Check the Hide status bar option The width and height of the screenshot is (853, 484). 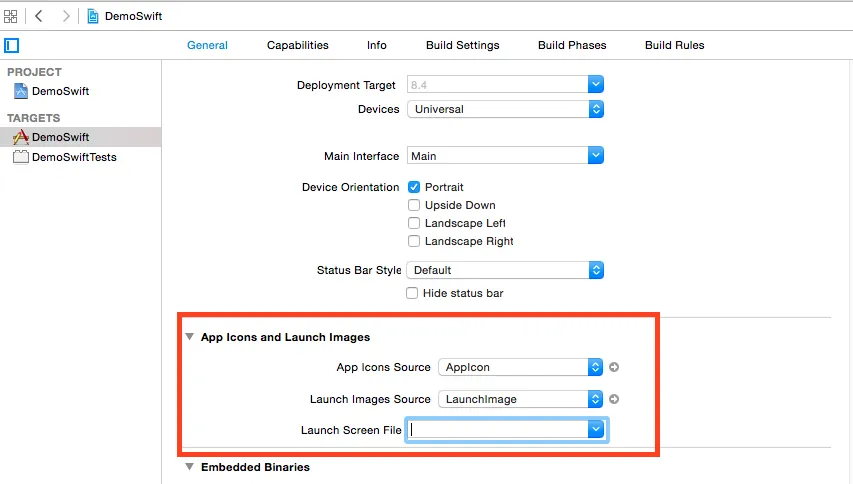coord(412,293)
